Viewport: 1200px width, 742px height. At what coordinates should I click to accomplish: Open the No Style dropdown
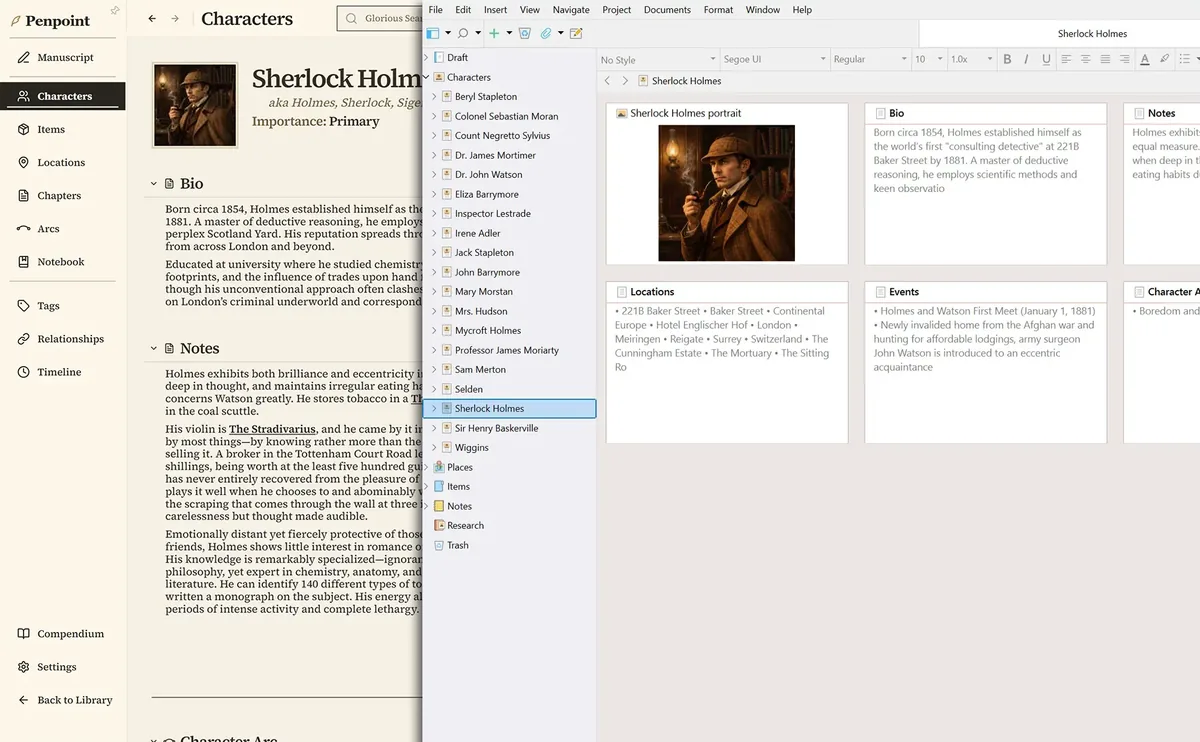point(658,59)
